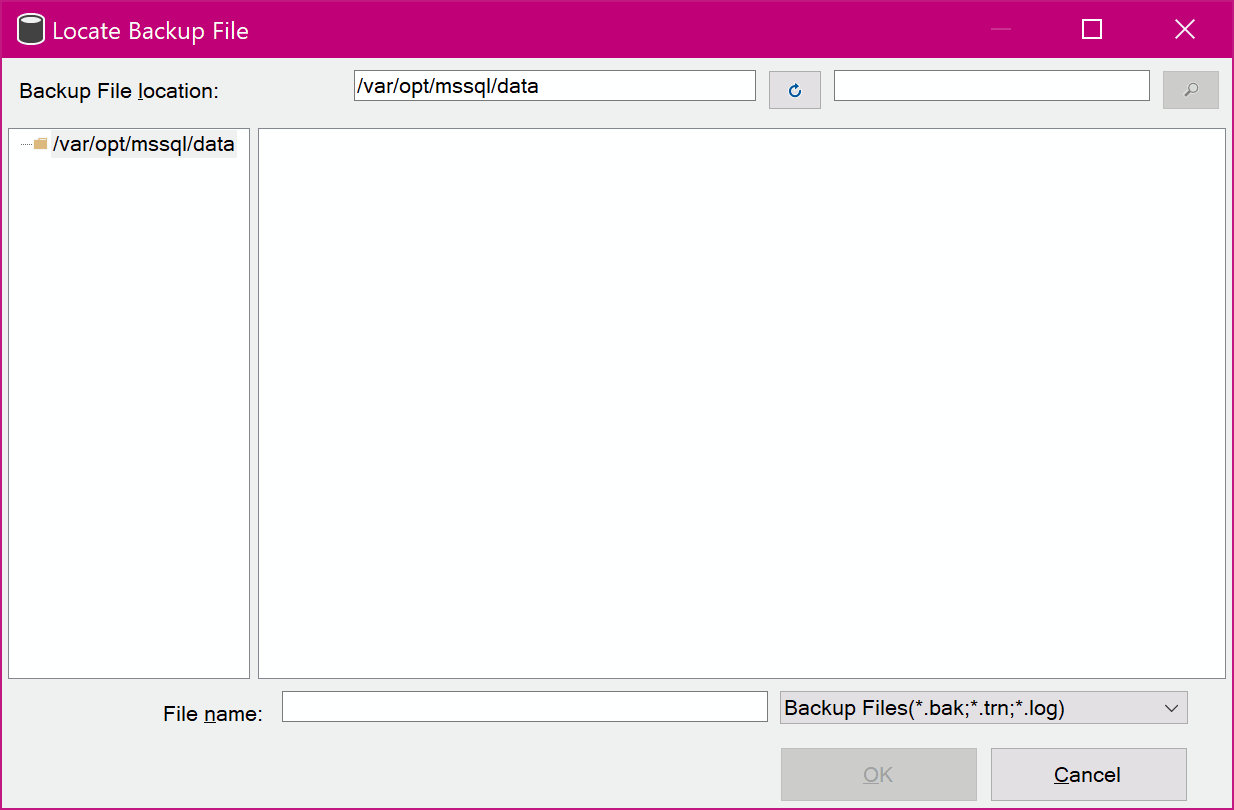Click inside the File name field
This screenshot has height=810, width=1234.
[525, 706]
